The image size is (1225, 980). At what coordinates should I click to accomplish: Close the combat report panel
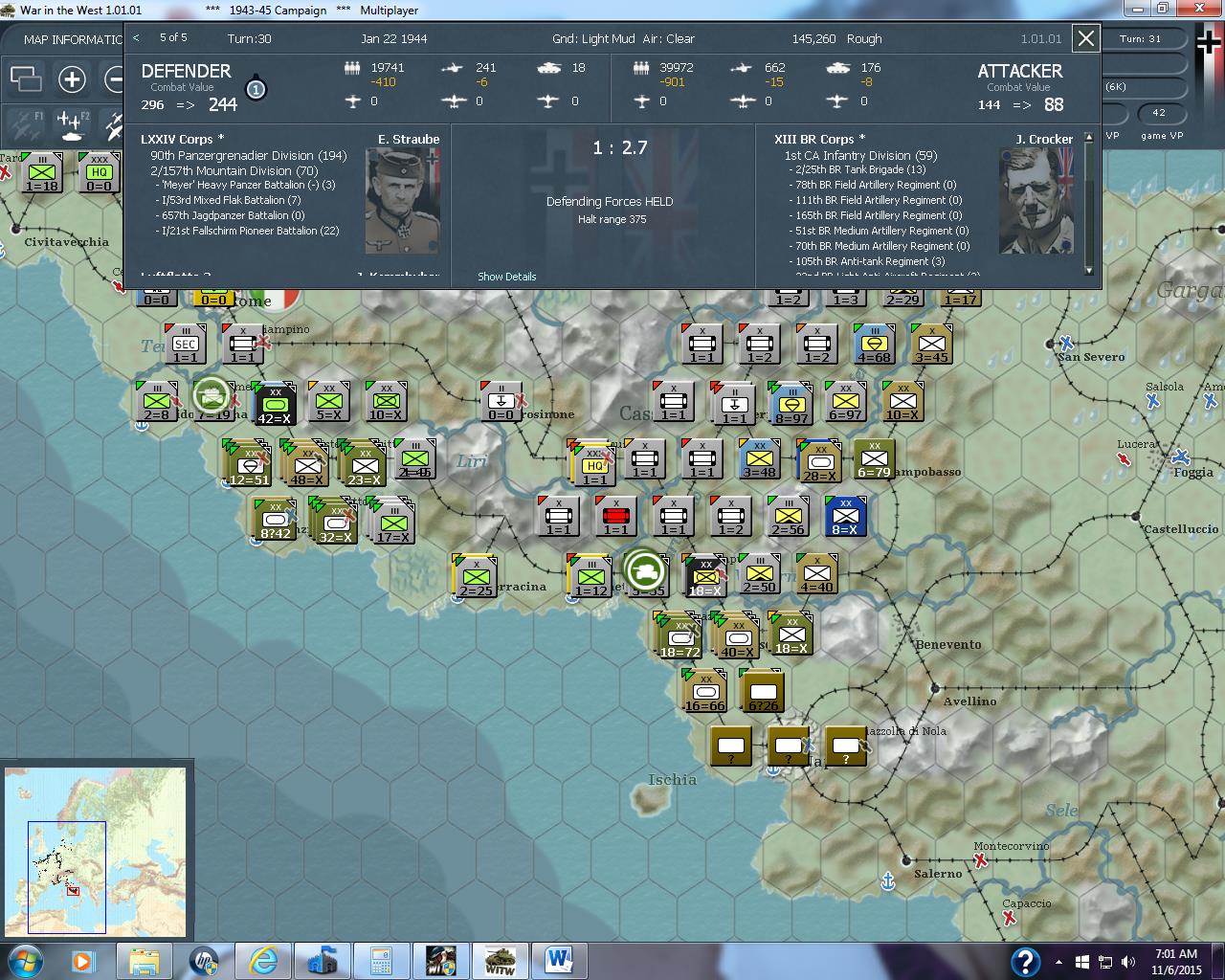tap(1085, 38)
